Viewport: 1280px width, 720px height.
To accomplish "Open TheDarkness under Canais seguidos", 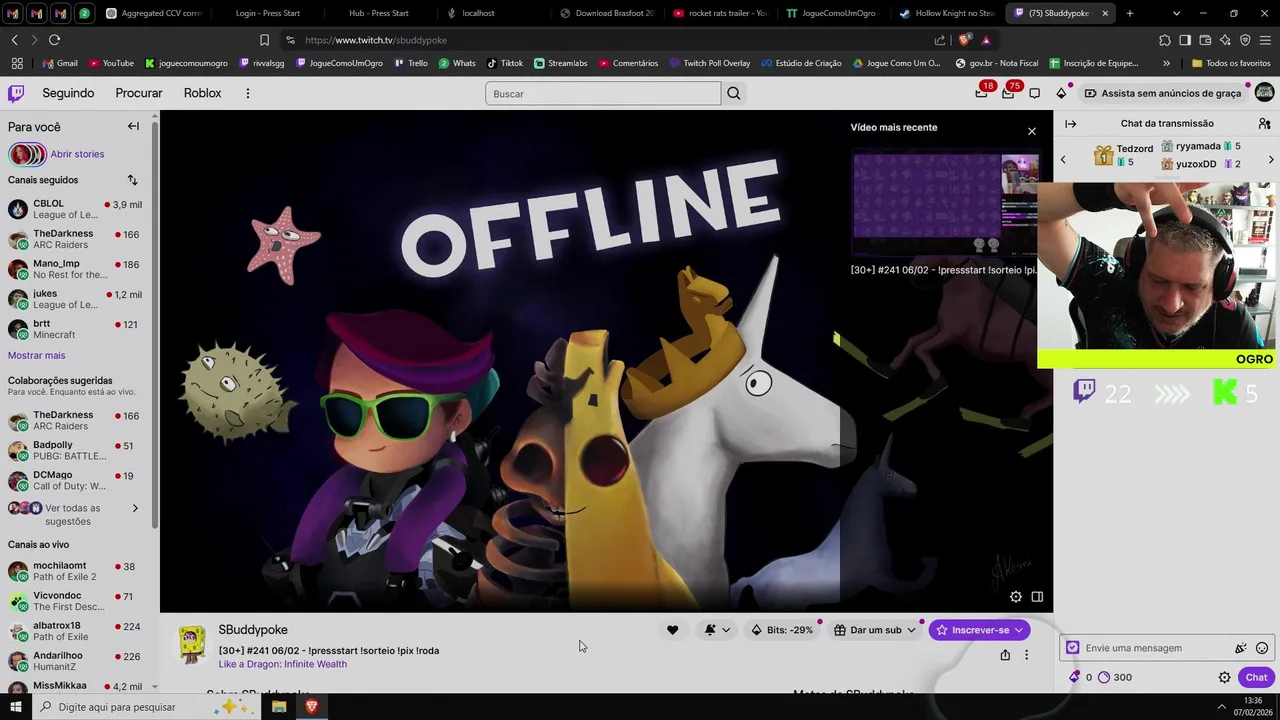I will 75,239.
